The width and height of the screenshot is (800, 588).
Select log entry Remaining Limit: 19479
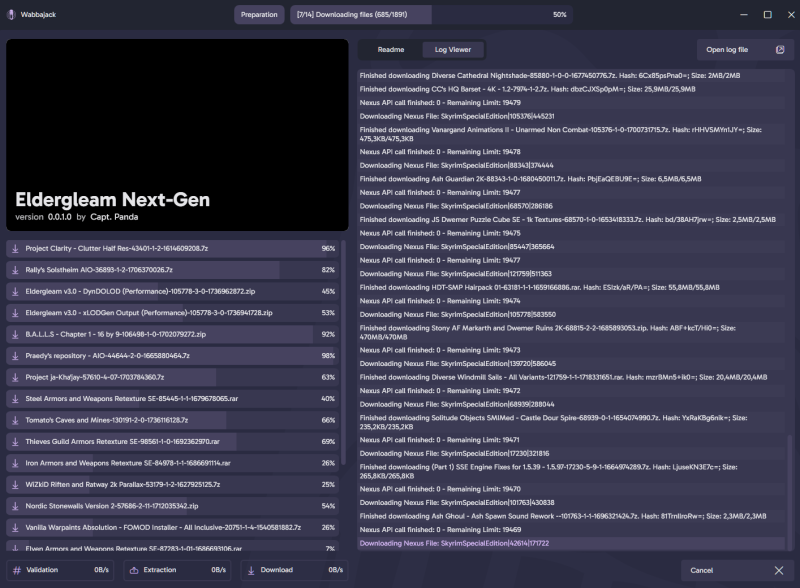[x=571, y=103]
